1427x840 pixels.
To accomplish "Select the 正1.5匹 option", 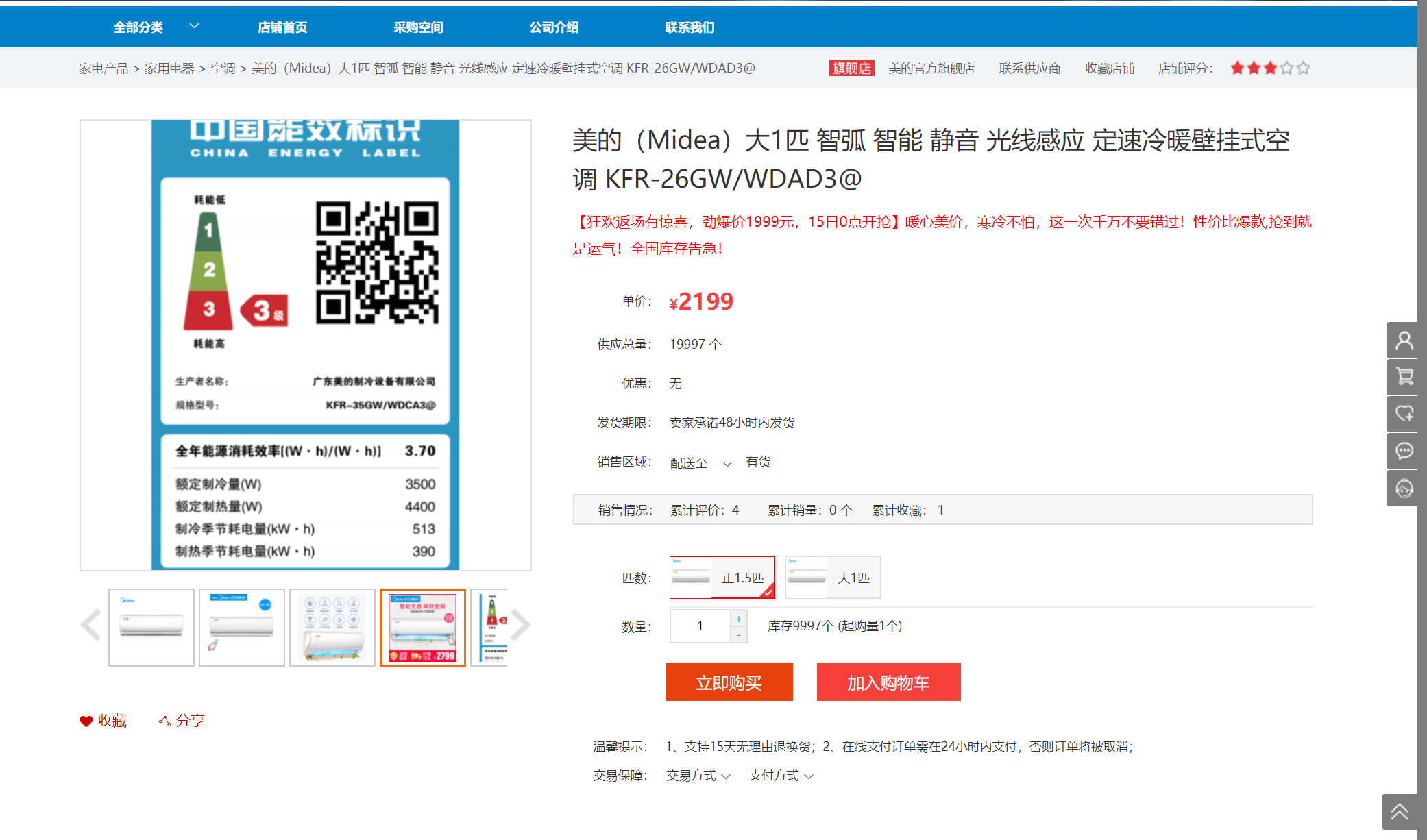I will point(722,578).
